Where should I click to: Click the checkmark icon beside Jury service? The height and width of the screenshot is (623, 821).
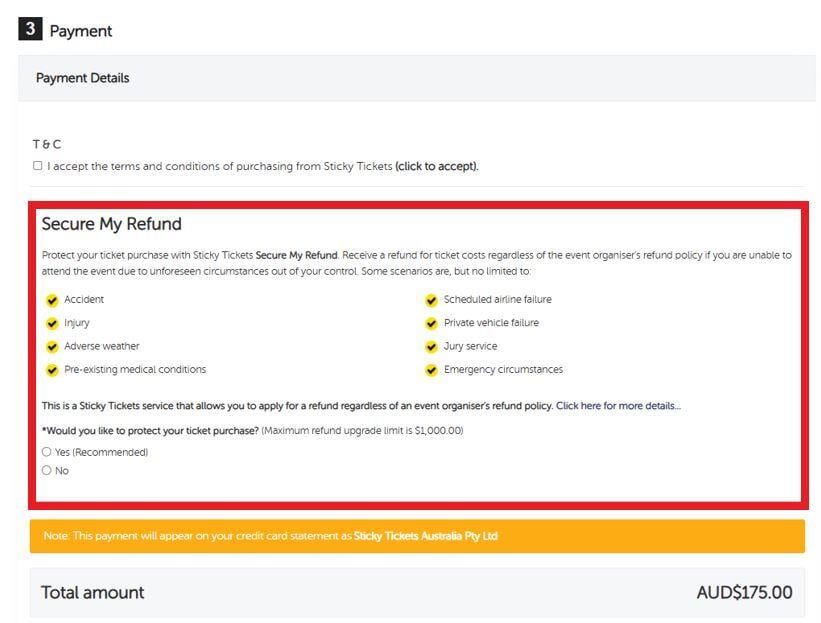click(x=432, y=347)
